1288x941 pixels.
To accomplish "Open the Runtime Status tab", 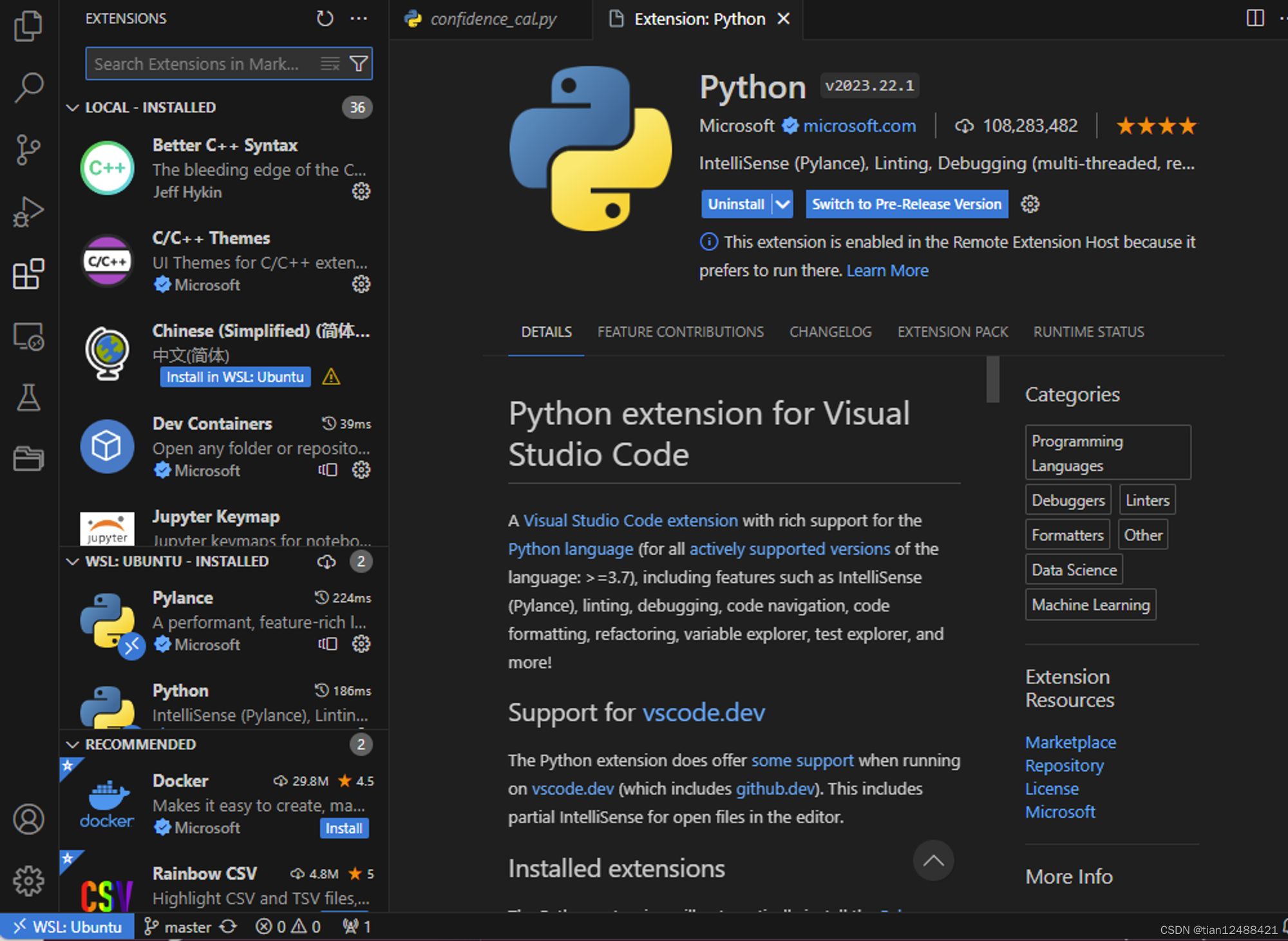I will click(x=1088, y=332).
